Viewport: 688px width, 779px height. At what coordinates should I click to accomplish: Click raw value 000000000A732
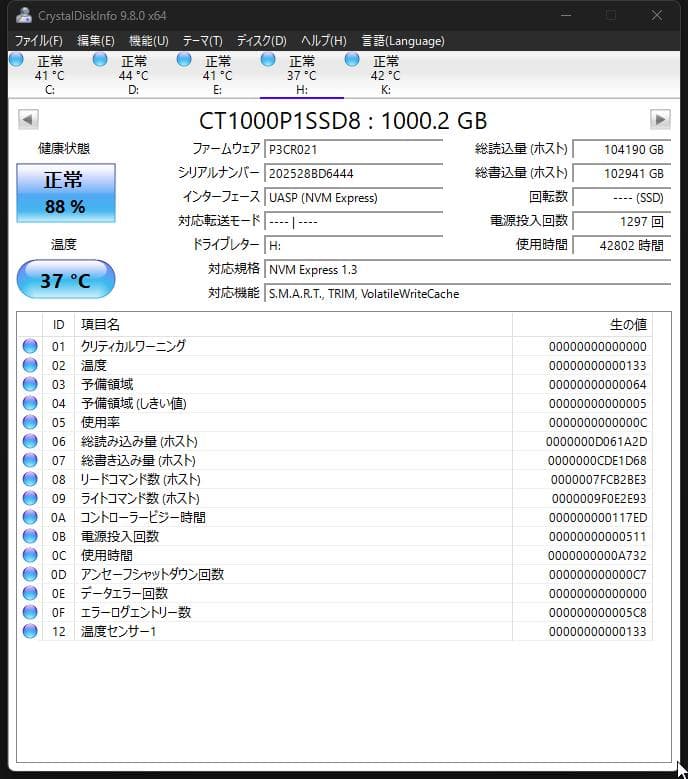[597, 555]
